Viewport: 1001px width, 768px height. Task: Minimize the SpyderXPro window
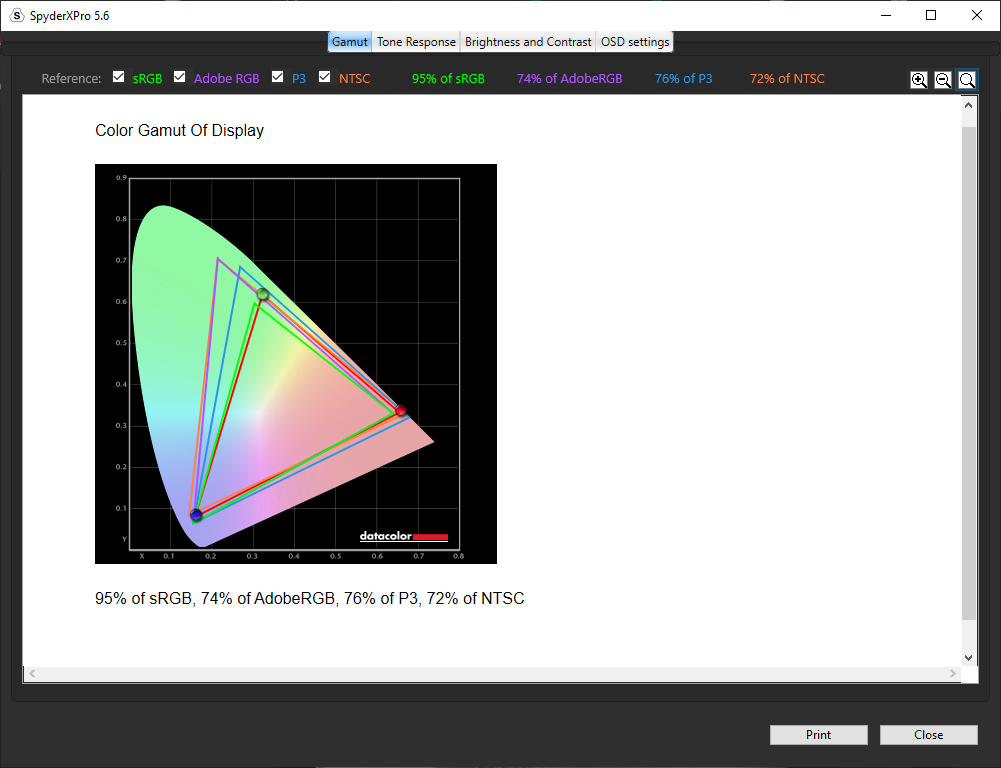tap(885, 15)
